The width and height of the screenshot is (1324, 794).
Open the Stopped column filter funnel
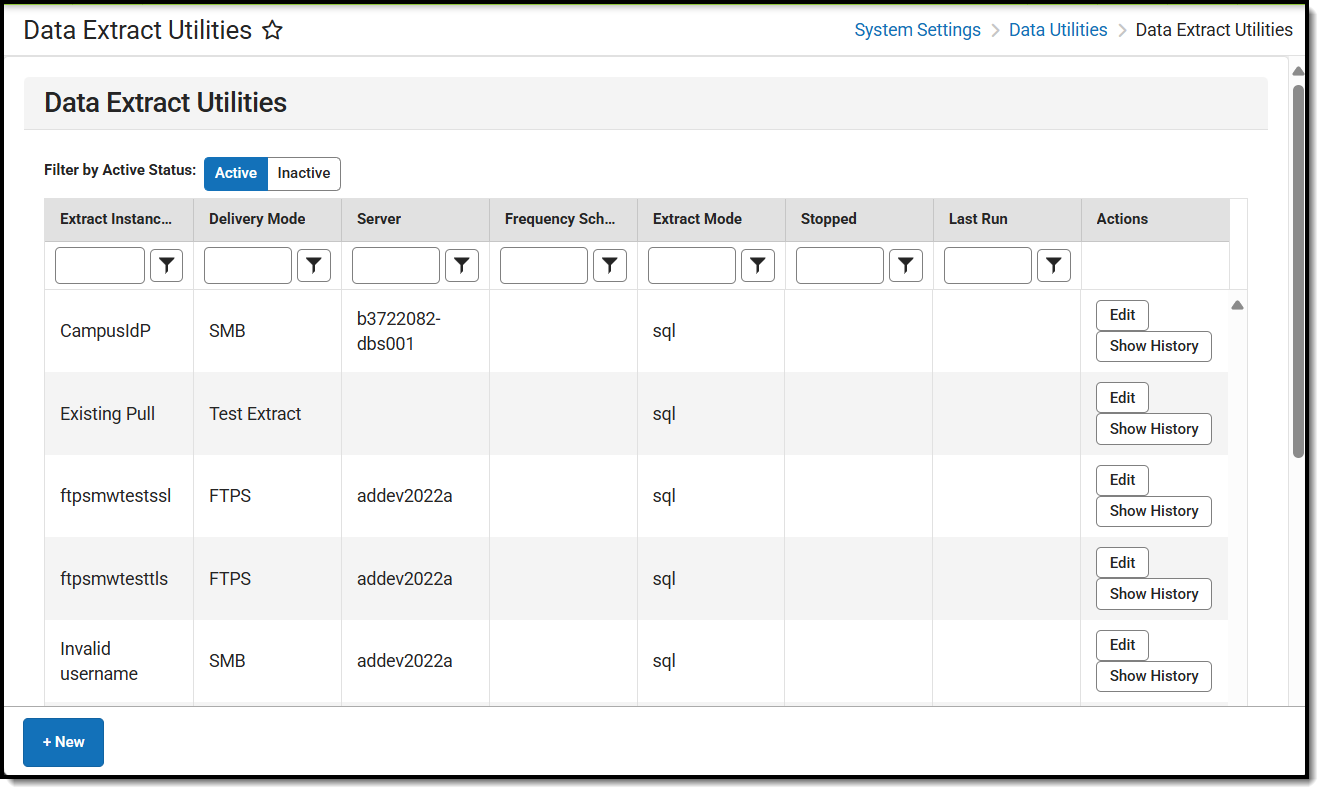coord(906,265)
